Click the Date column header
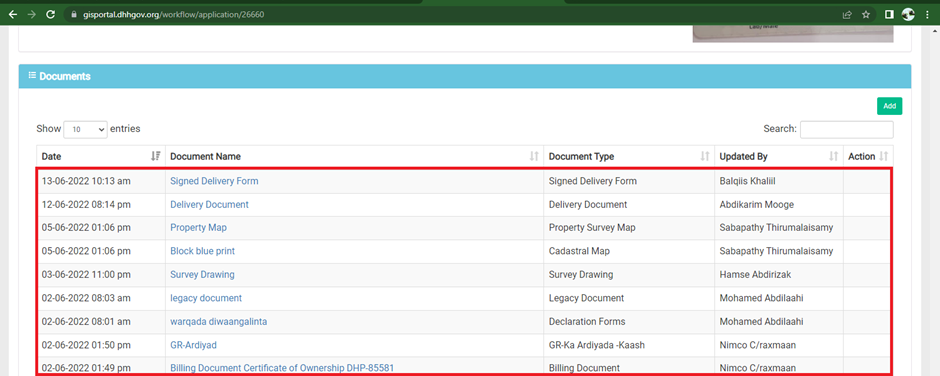The image size is (940, 376). (x=101, y=157)
